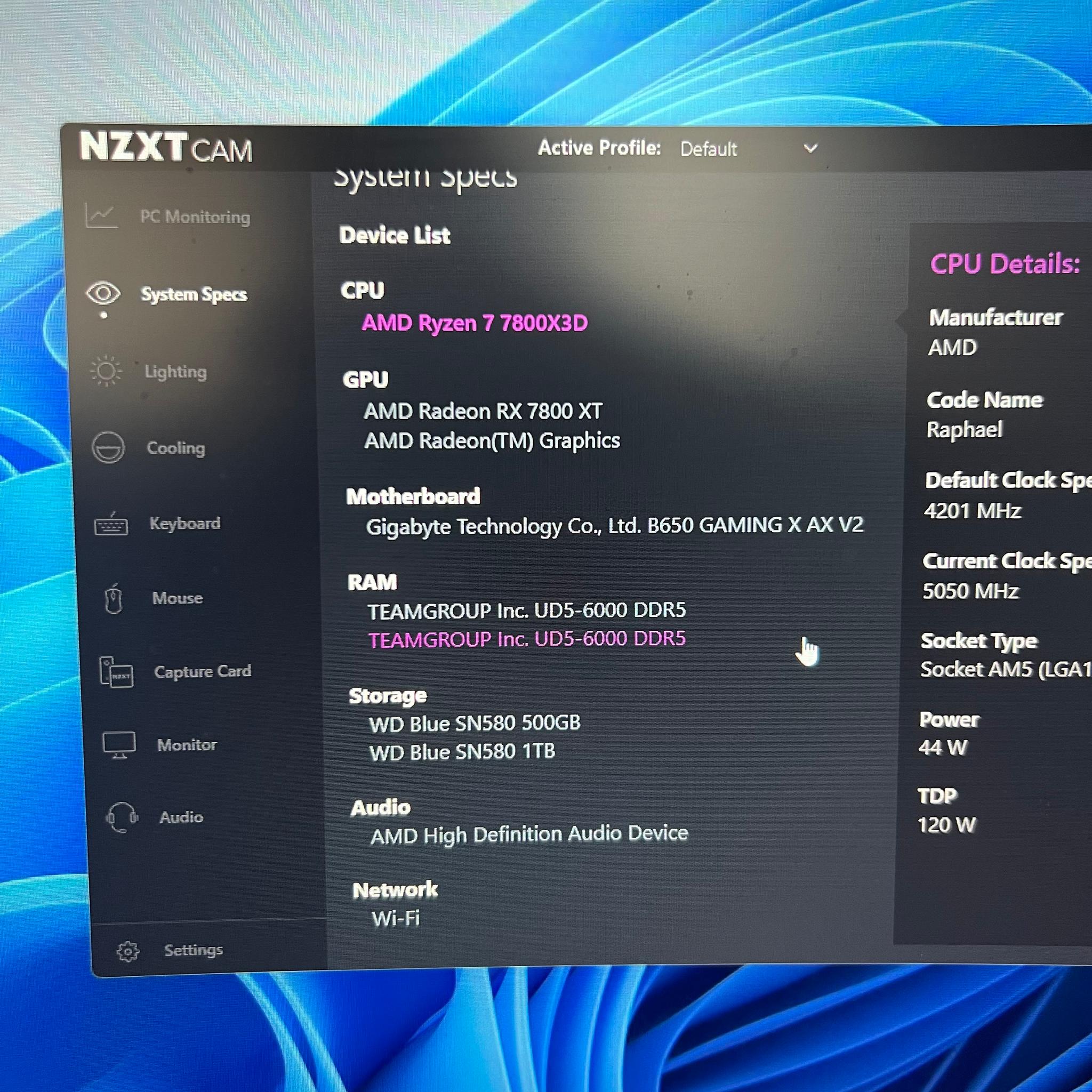The image size is (1092, 1092).
Task: Click the RAM category heading
Action: (x=373, y=582)
